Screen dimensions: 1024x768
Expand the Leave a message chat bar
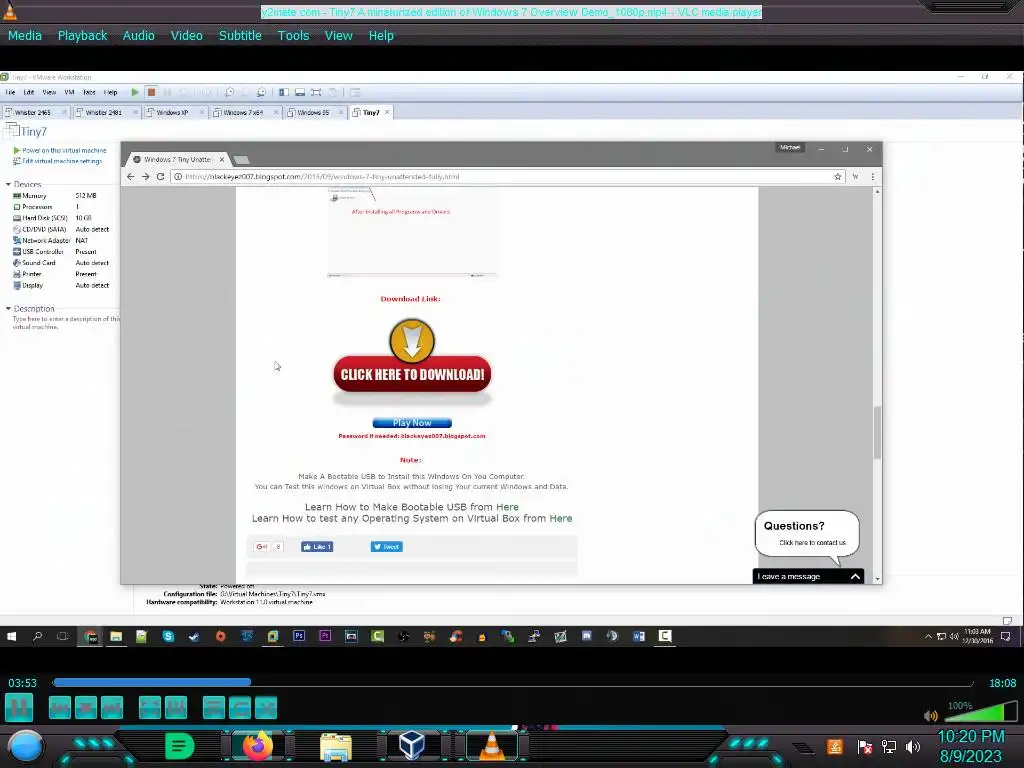point(808,576)
